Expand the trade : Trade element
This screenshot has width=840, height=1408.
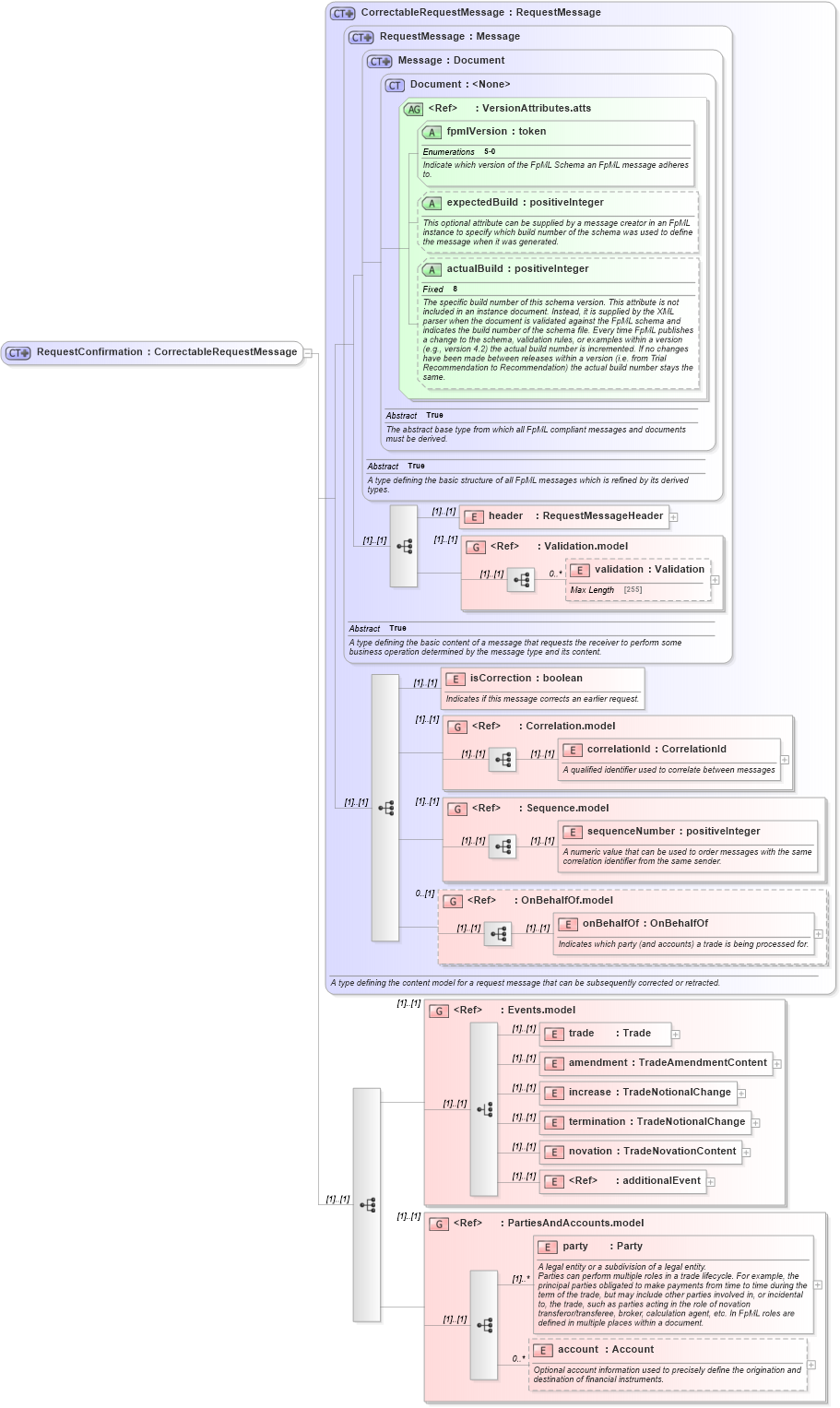(676, 1035)
